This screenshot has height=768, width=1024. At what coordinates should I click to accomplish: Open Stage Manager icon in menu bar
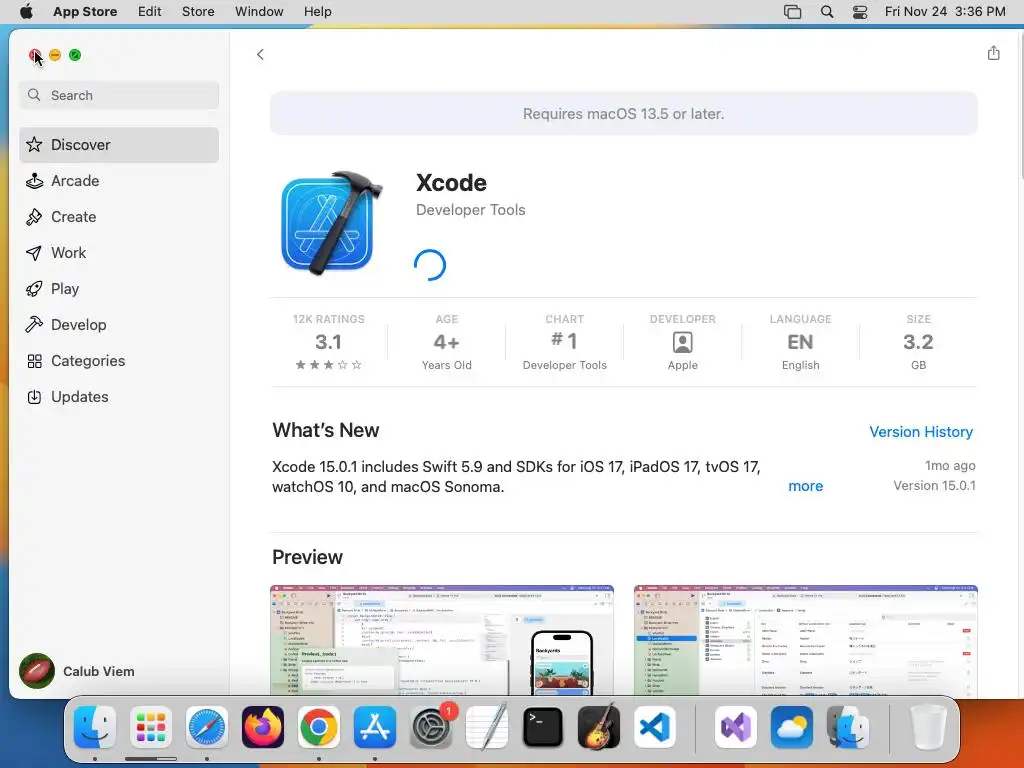792,12
